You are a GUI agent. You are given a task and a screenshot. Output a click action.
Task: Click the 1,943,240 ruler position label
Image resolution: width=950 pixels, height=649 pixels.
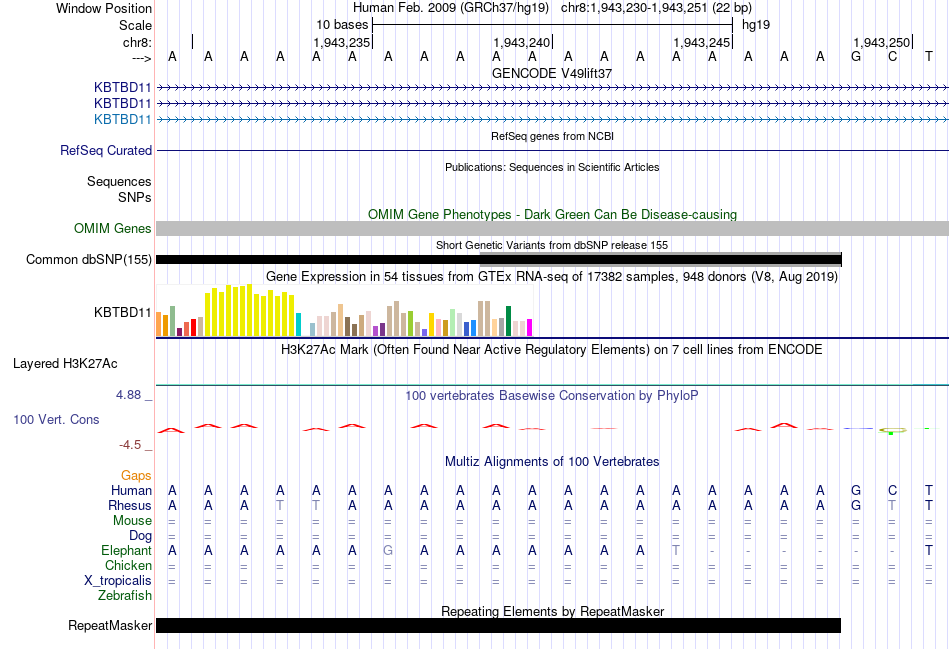point(522,42)
